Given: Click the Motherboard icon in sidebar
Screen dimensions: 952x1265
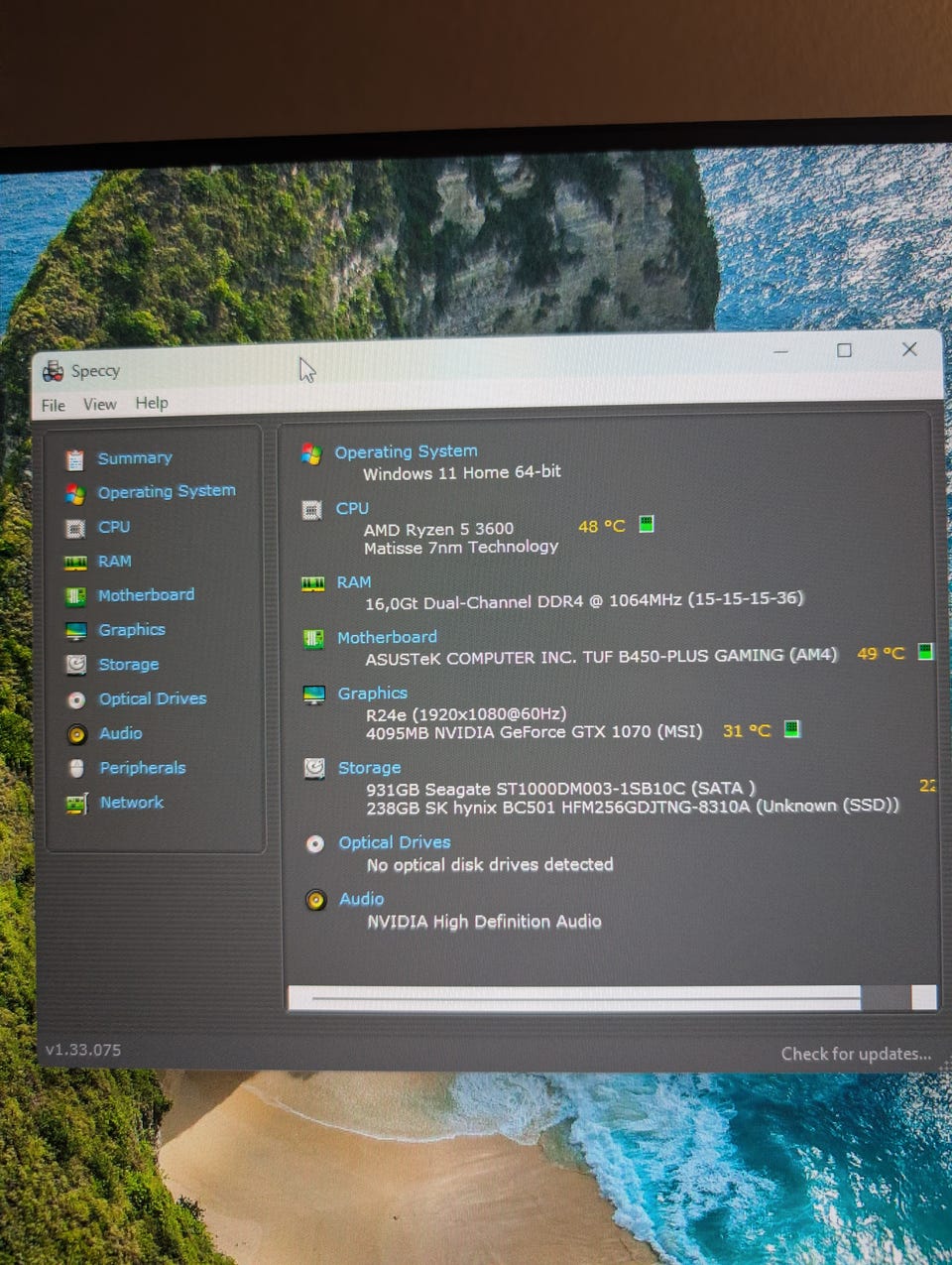Looking at the screenshot, I should [75, 596].
